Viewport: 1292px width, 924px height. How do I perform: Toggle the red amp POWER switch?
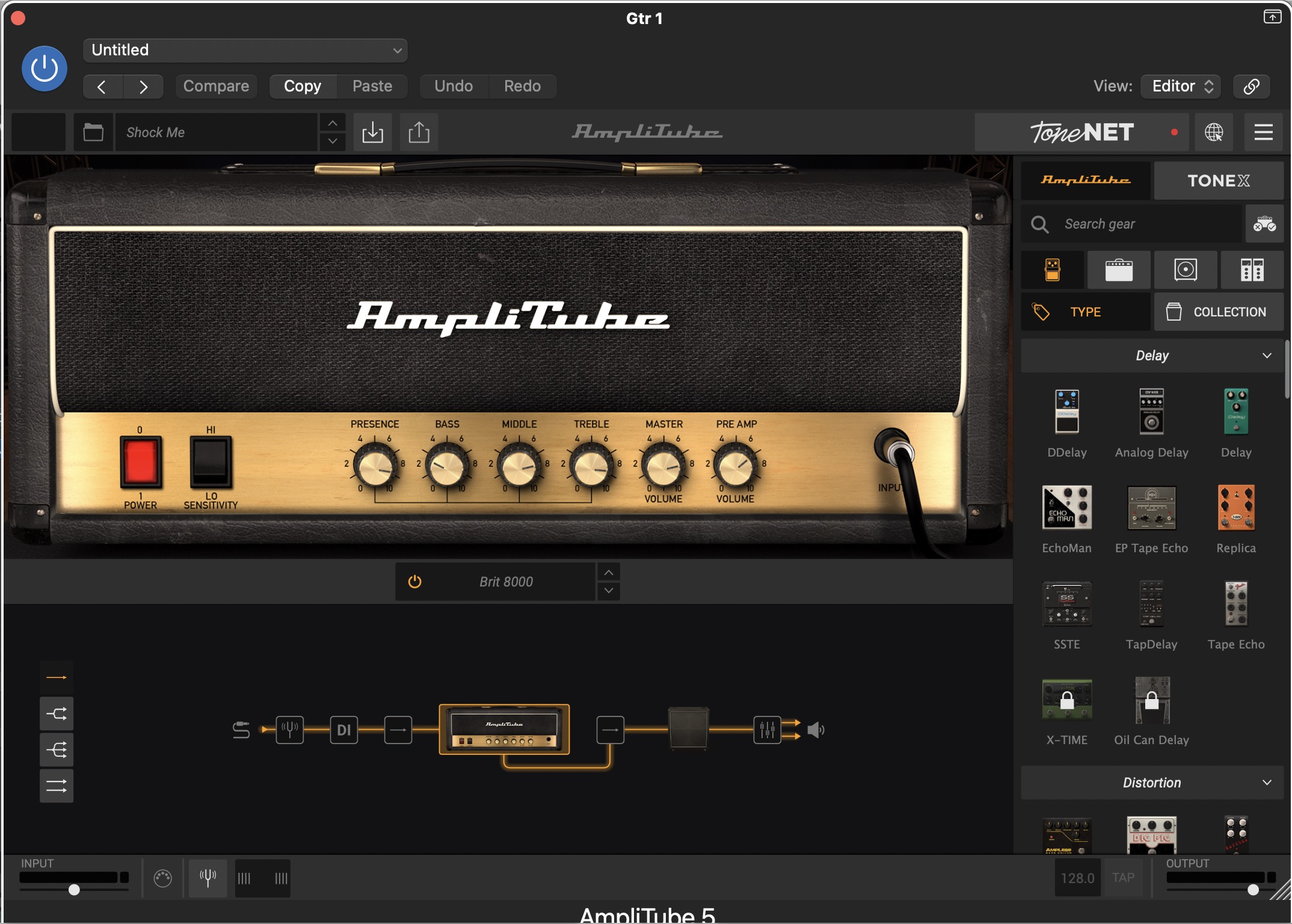point(141,463)
